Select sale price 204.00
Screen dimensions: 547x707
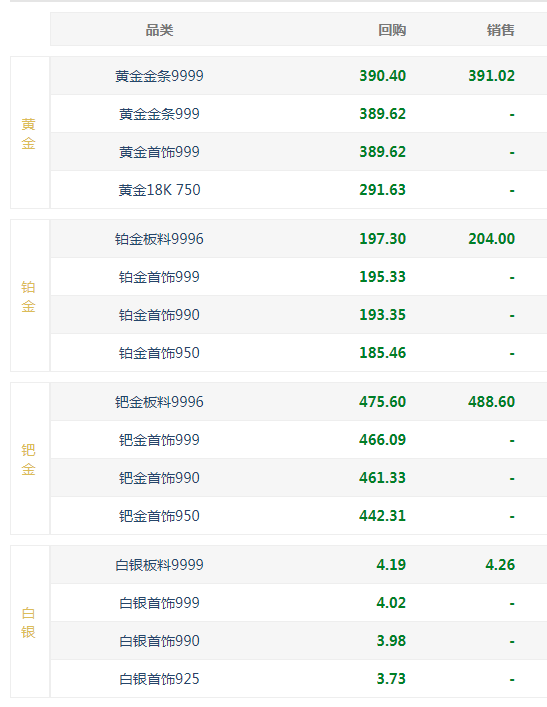[492, 239]
